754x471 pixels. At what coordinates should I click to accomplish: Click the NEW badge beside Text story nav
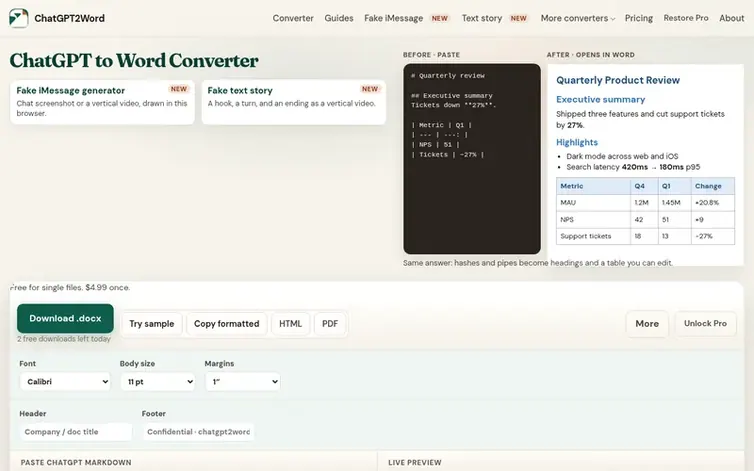(x=518, y=18)
